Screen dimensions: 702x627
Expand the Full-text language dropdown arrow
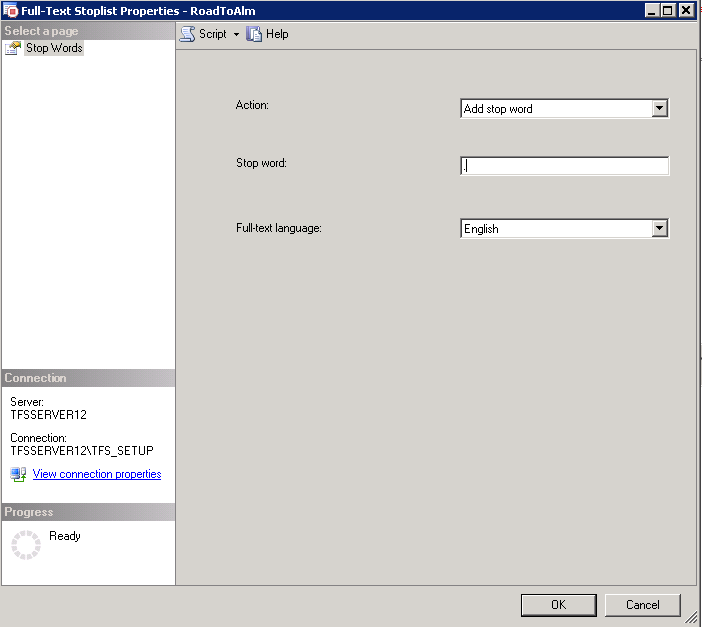pos(659,229)
